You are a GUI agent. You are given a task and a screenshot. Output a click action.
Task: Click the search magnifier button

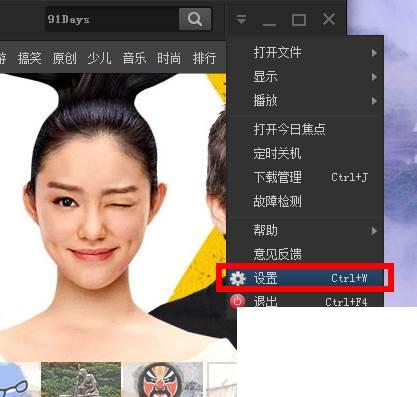(195, 19)
